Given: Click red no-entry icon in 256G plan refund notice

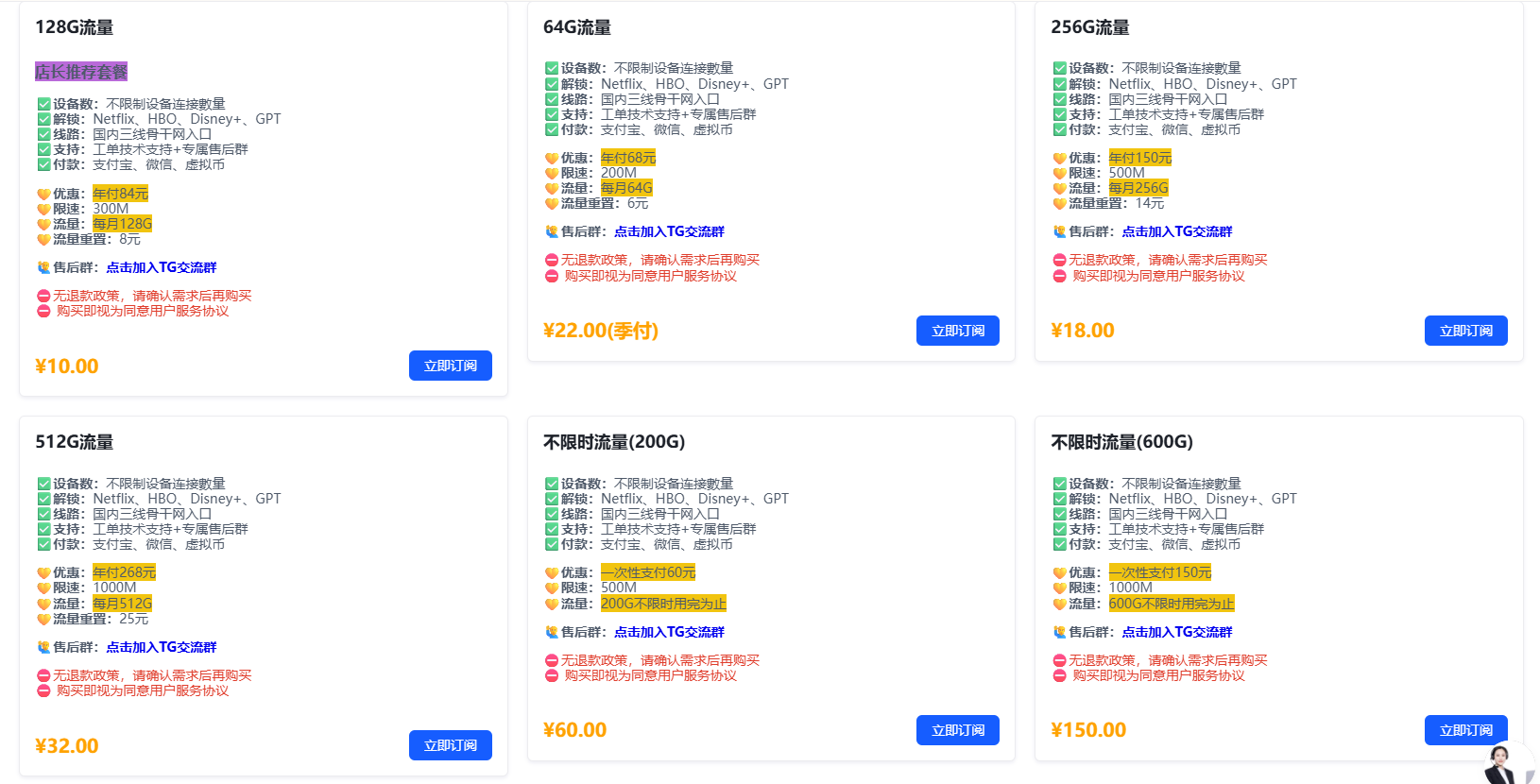Looking at the screenshot, I should click(1059, 261).
